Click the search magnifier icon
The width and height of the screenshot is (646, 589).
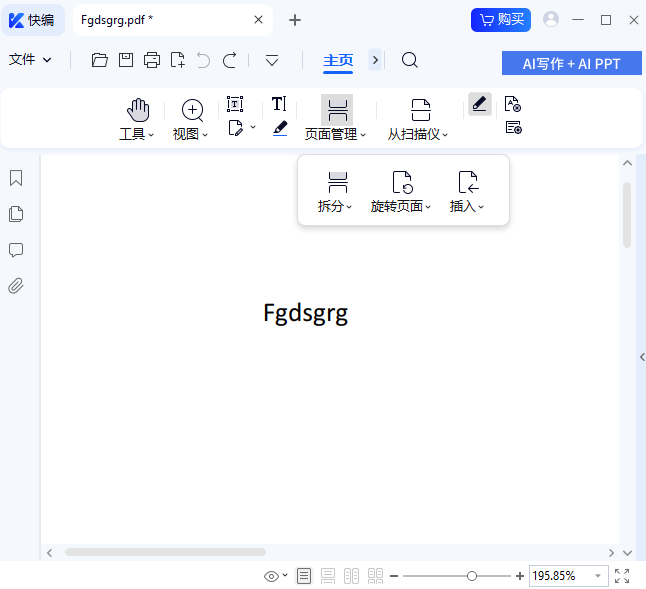click(x=410, y=60)
